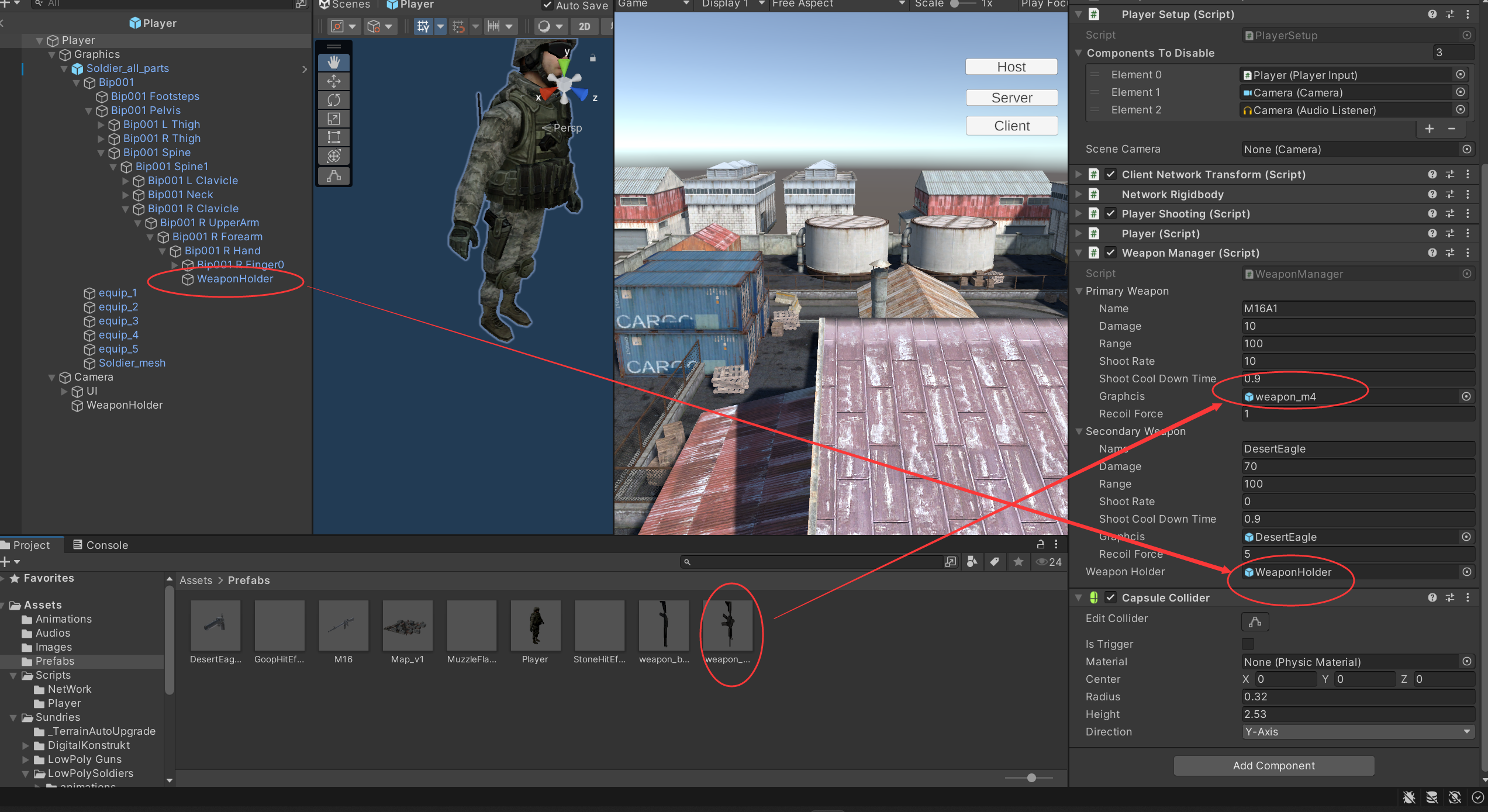Screen dimensions: 1488x812
Task: Open the Player Setup help icon
Action: (1432, 14)
